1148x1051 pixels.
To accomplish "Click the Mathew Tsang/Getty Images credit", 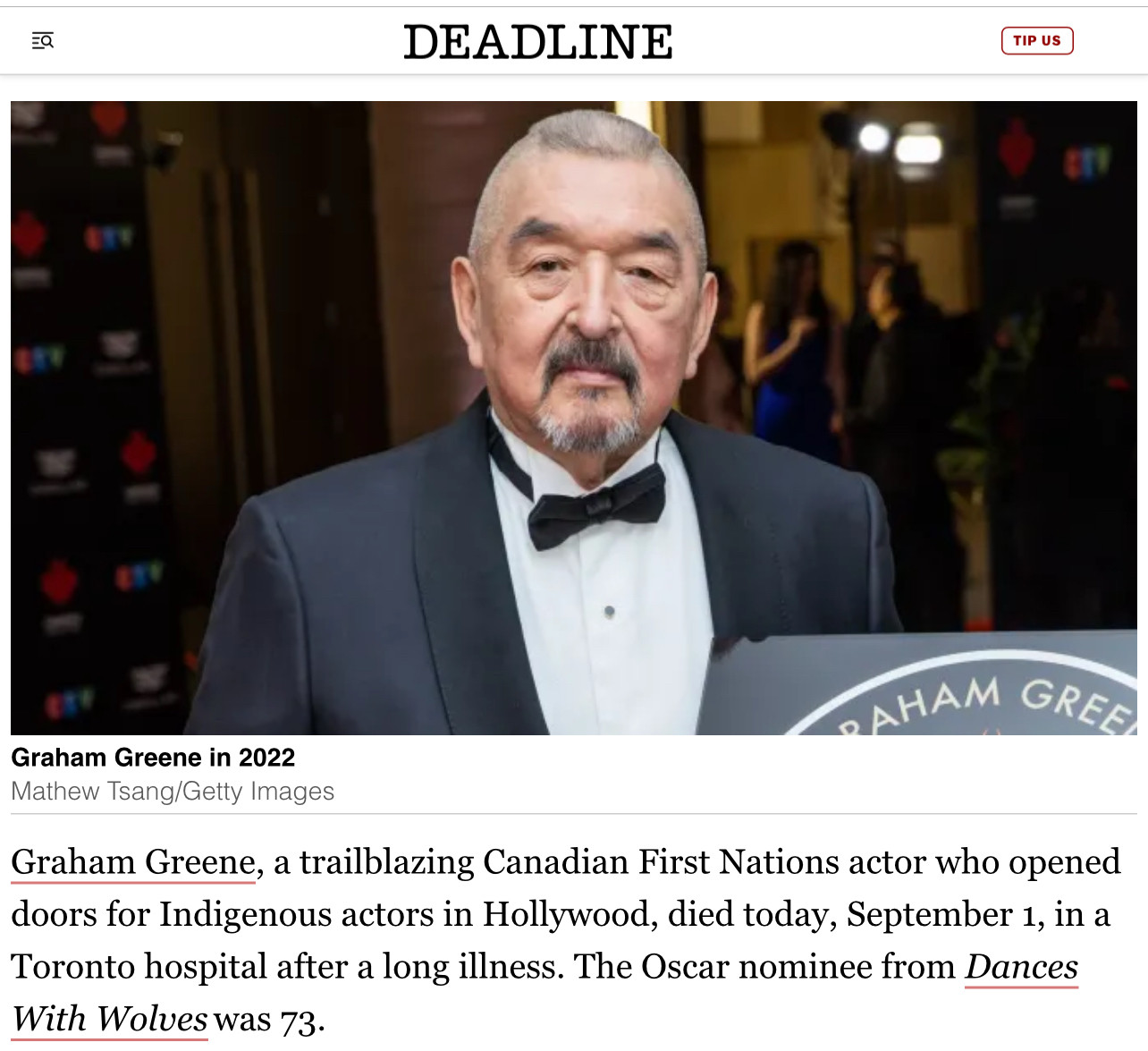I will point(173,792).
